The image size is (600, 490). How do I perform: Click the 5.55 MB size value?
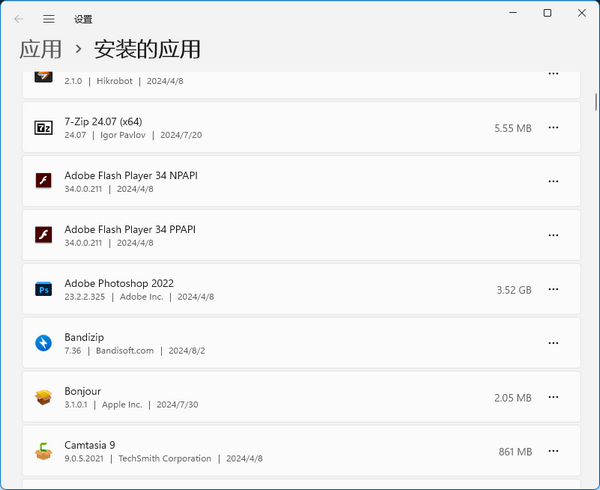tap(513, 128)
